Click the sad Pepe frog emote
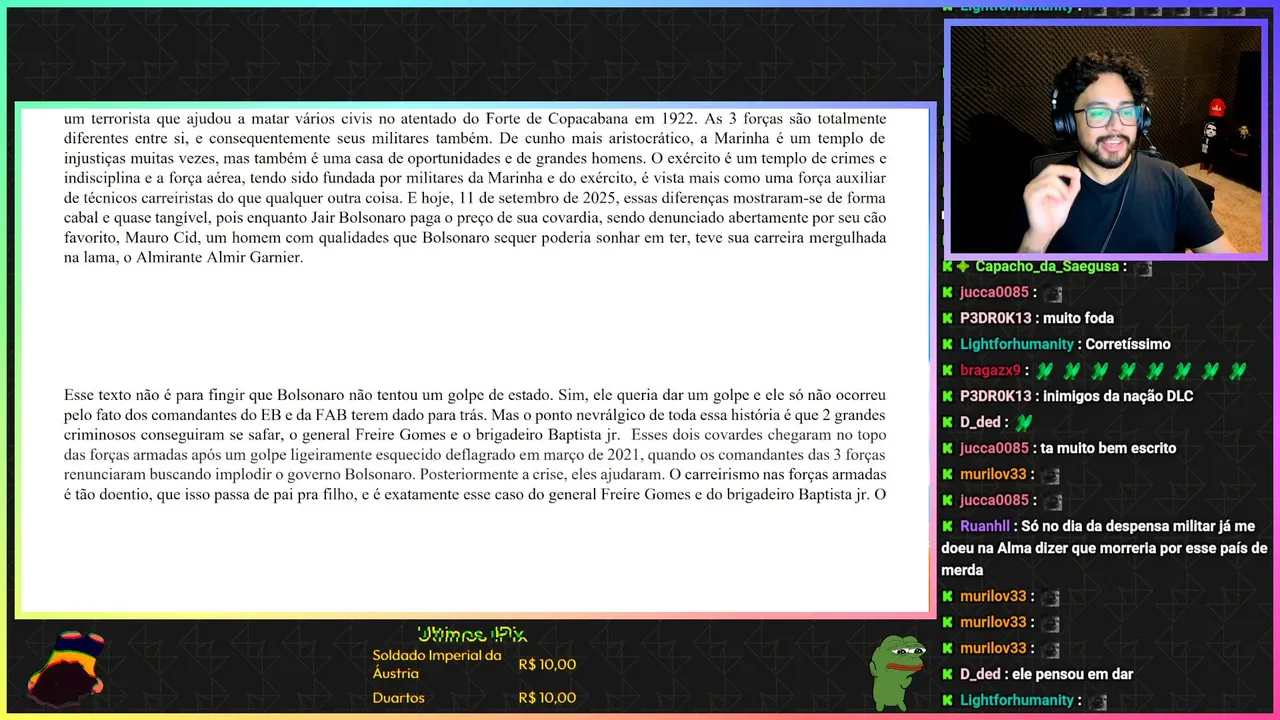The width and height of the screenshot is (1280, 720). pos(897,671)
